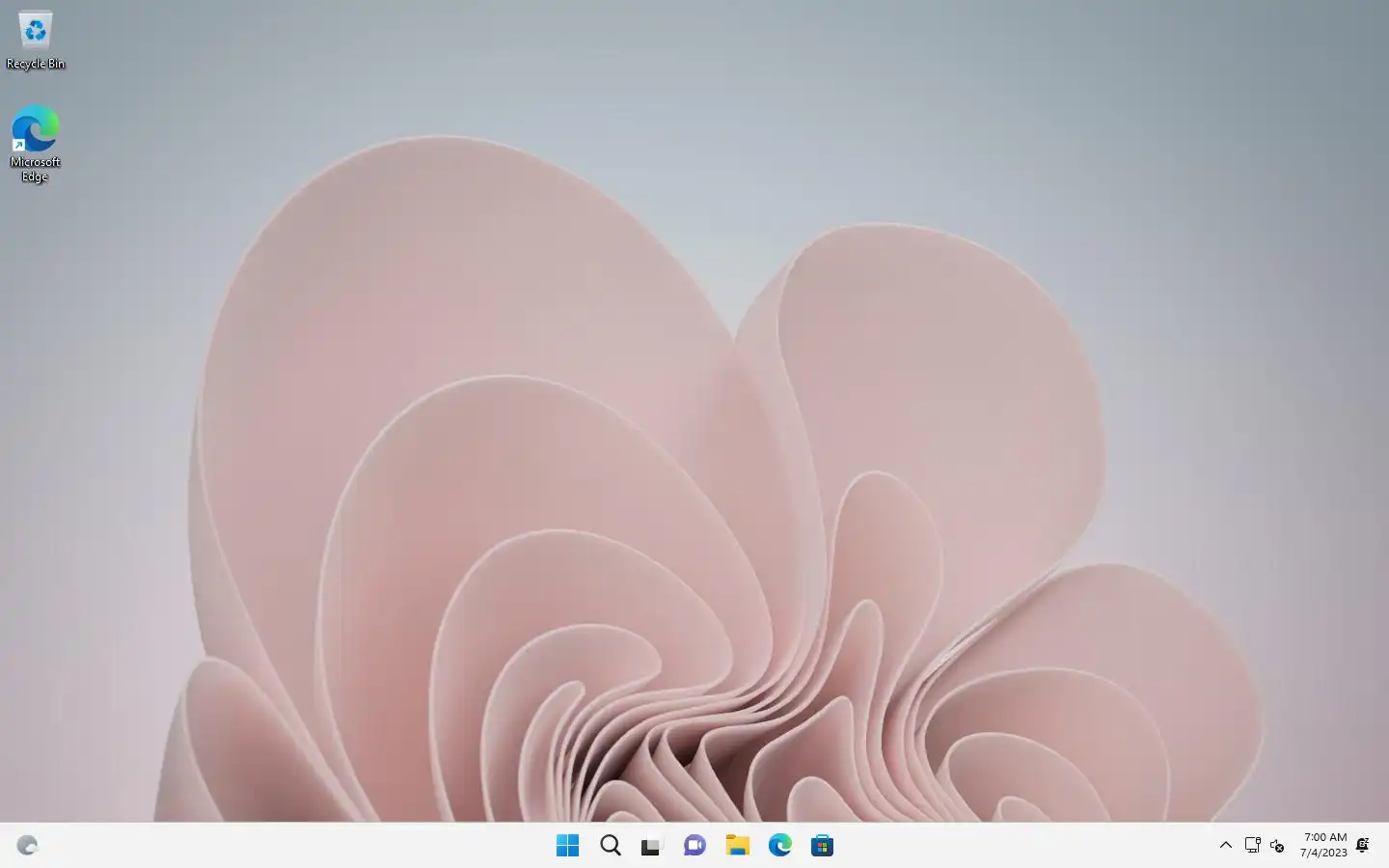Select the Recycle Bin desktop icon
The height and width of the screenshot is (868, 1389).
[35, 40]
